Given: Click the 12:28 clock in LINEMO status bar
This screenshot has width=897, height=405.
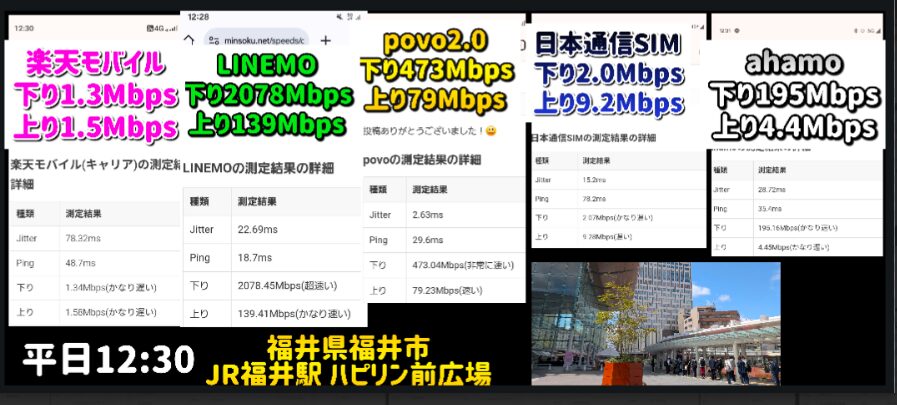Looking at the screenshot, I should point(198,17).
